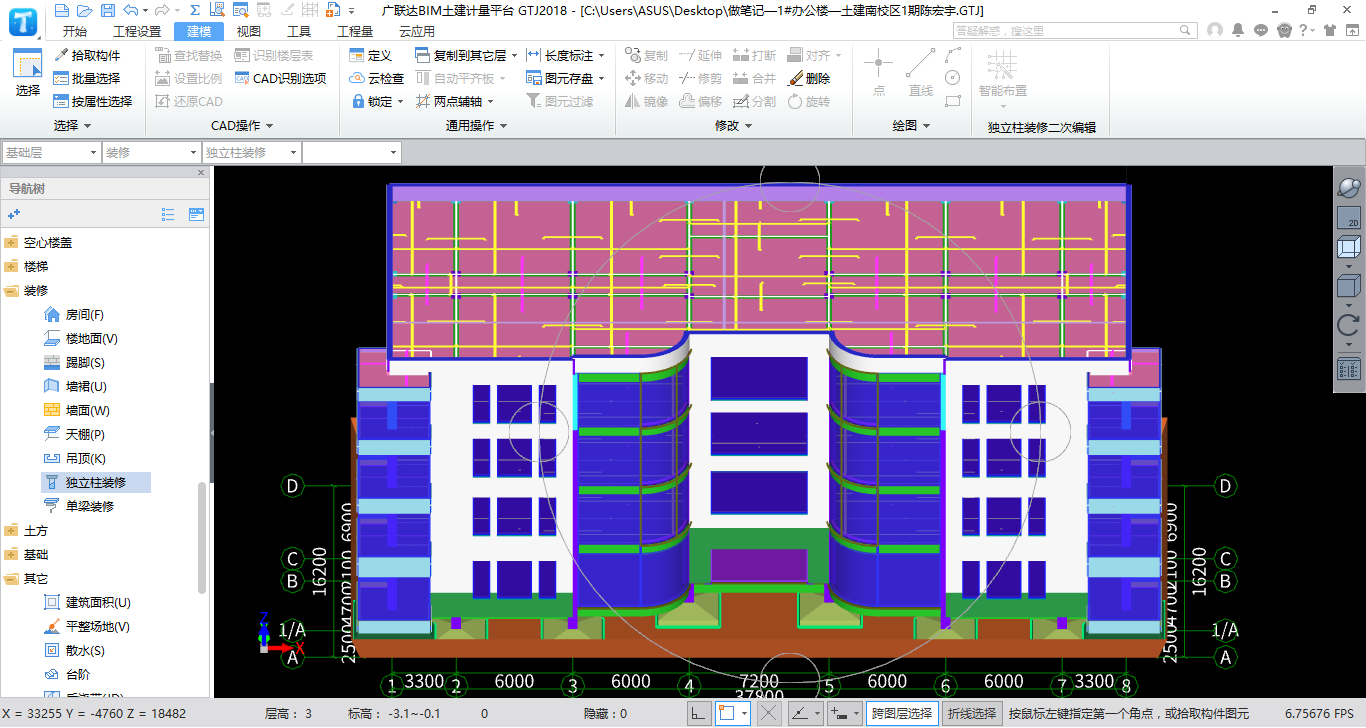Open the help question mark menu
This screenshot has width=1366, height=728.
coord(1306,30)
